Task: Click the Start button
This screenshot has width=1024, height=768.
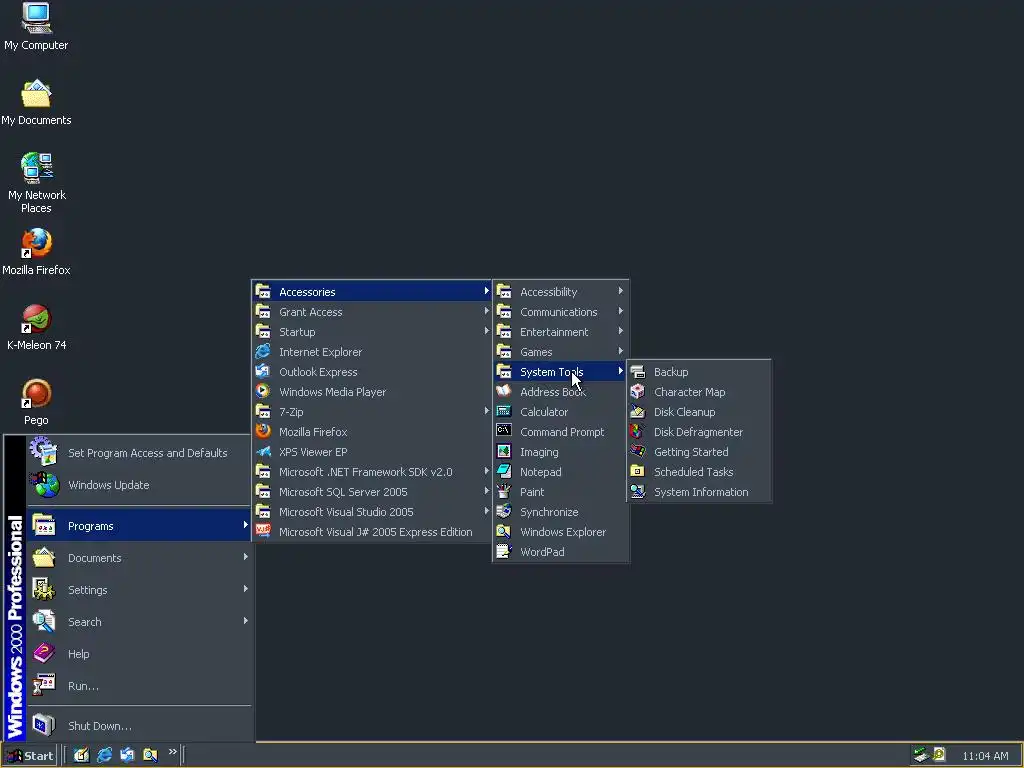Action: pyautogui.click(x=30, y=755)
